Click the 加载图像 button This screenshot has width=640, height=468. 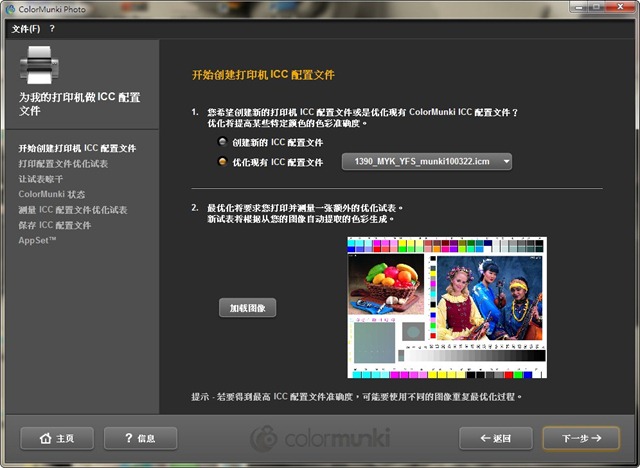click(247, 308)
